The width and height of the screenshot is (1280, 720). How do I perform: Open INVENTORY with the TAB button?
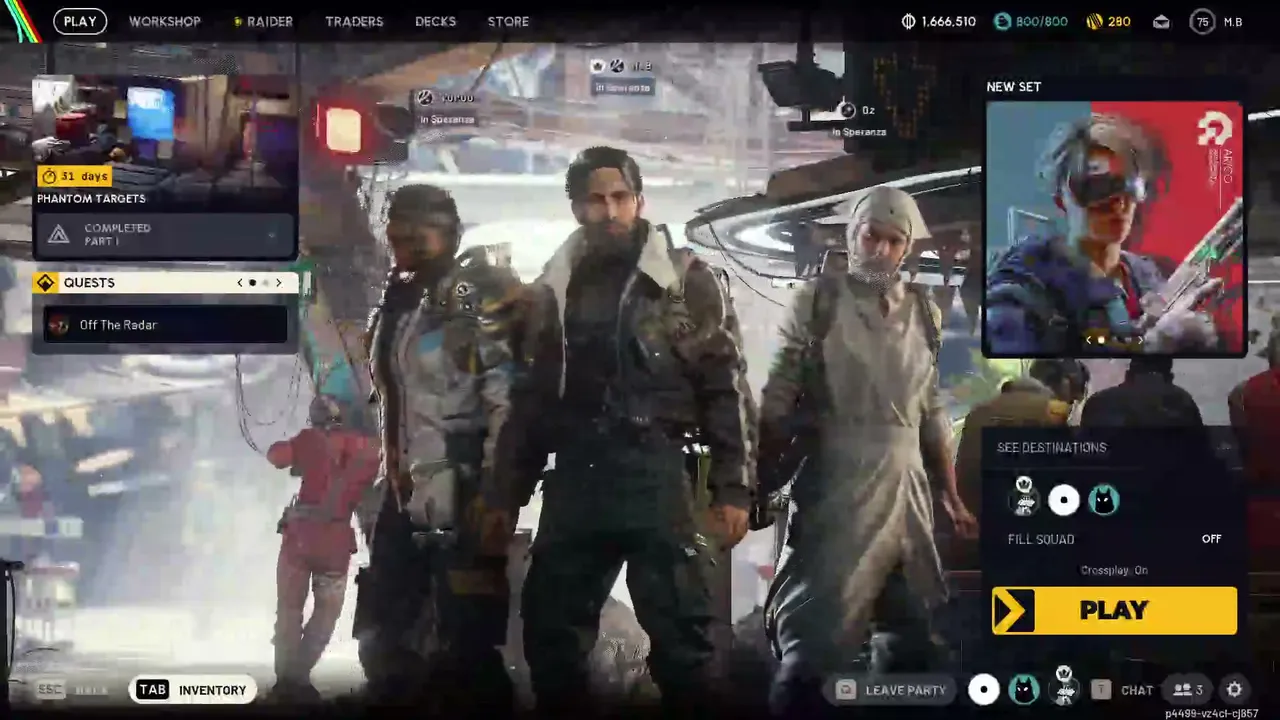point(193,690)
